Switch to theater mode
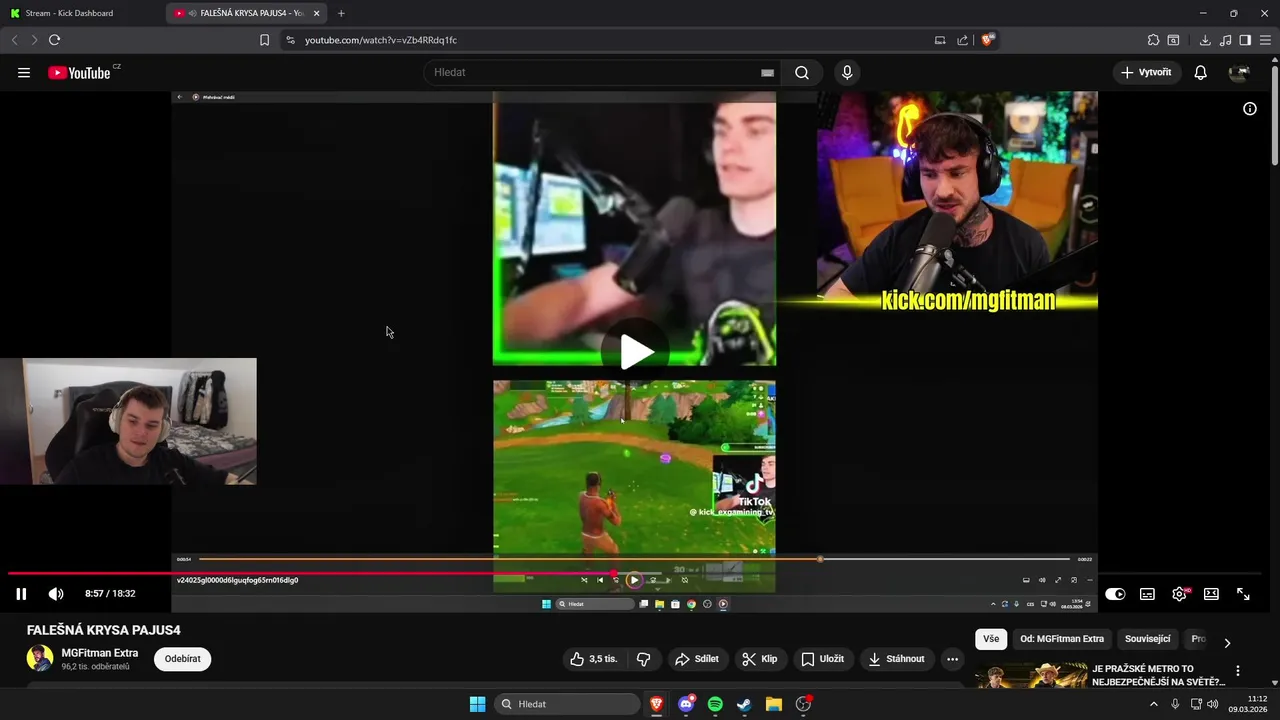 pos(1211,594)
